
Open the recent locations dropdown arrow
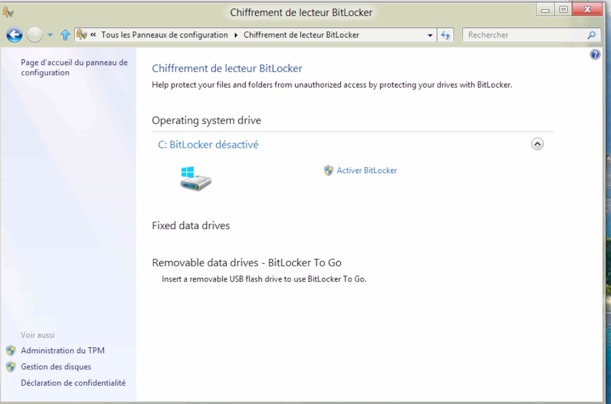click(x=50, y=35)
